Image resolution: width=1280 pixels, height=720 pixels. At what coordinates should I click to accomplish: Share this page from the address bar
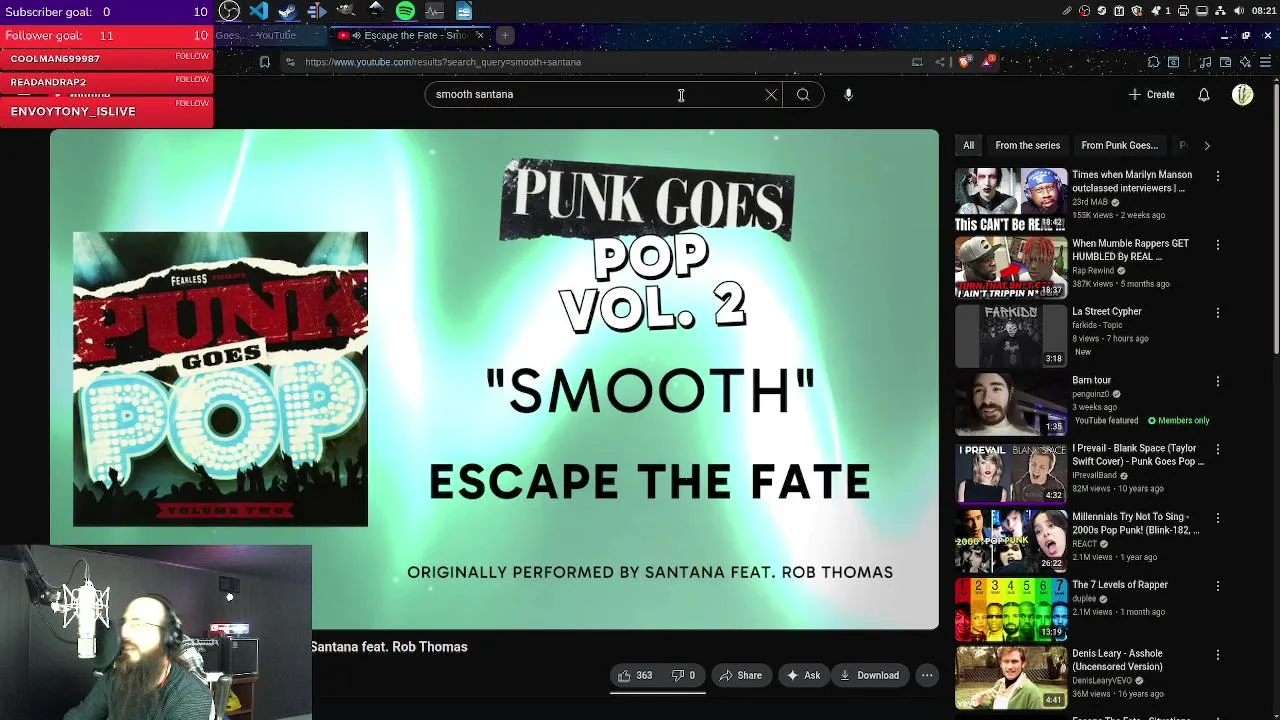[940, 62]
